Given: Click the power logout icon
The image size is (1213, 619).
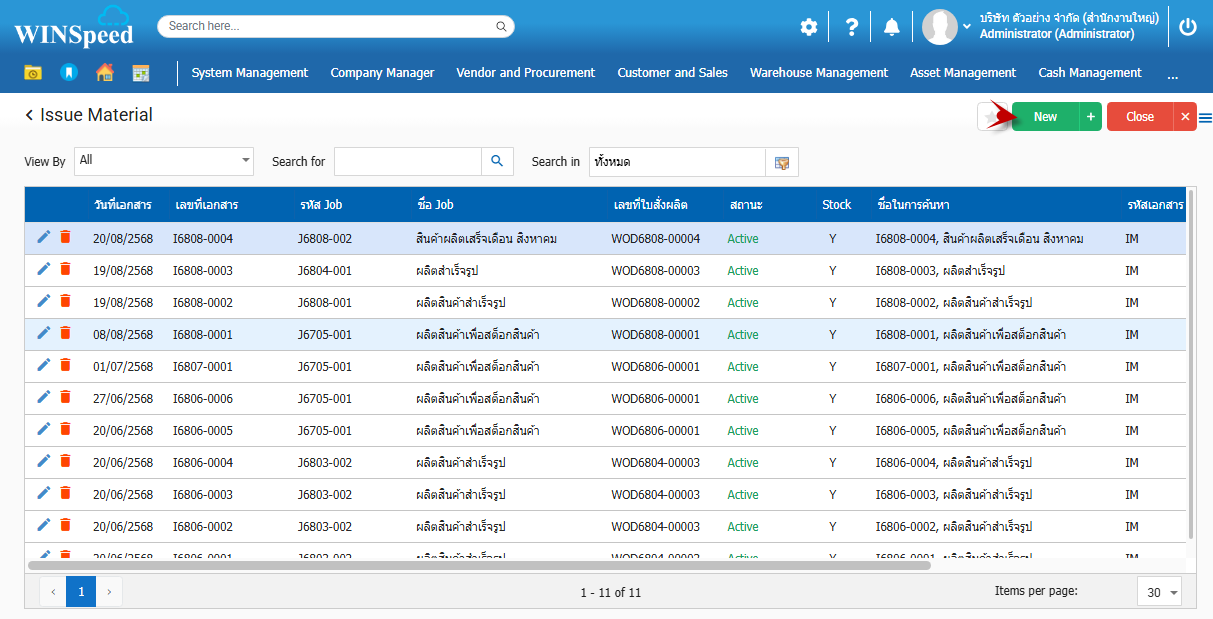Looking at the screenshot, I should (x=1188, y=27).
